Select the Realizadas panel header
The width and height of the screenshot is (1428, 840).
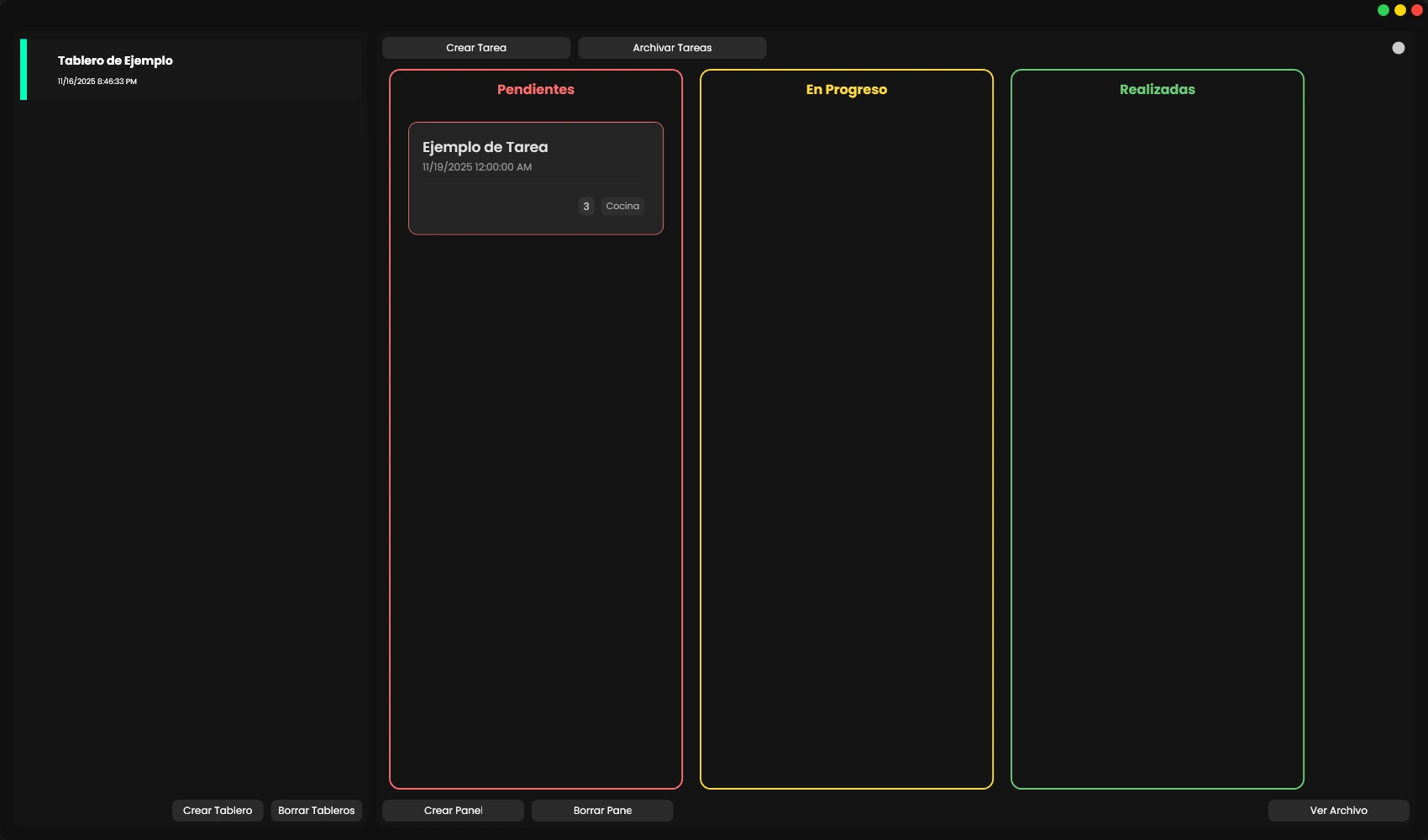(1157, 90)
